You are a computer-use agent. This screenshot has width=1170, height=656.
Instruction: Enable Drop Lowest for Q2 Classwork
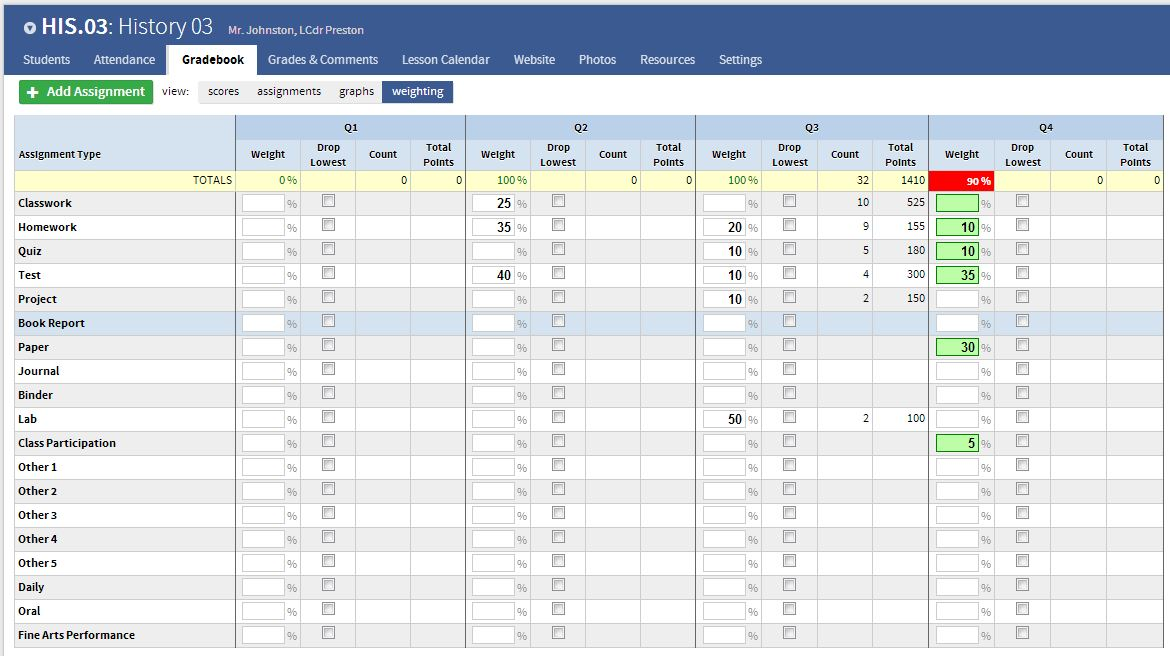point(559,203)
